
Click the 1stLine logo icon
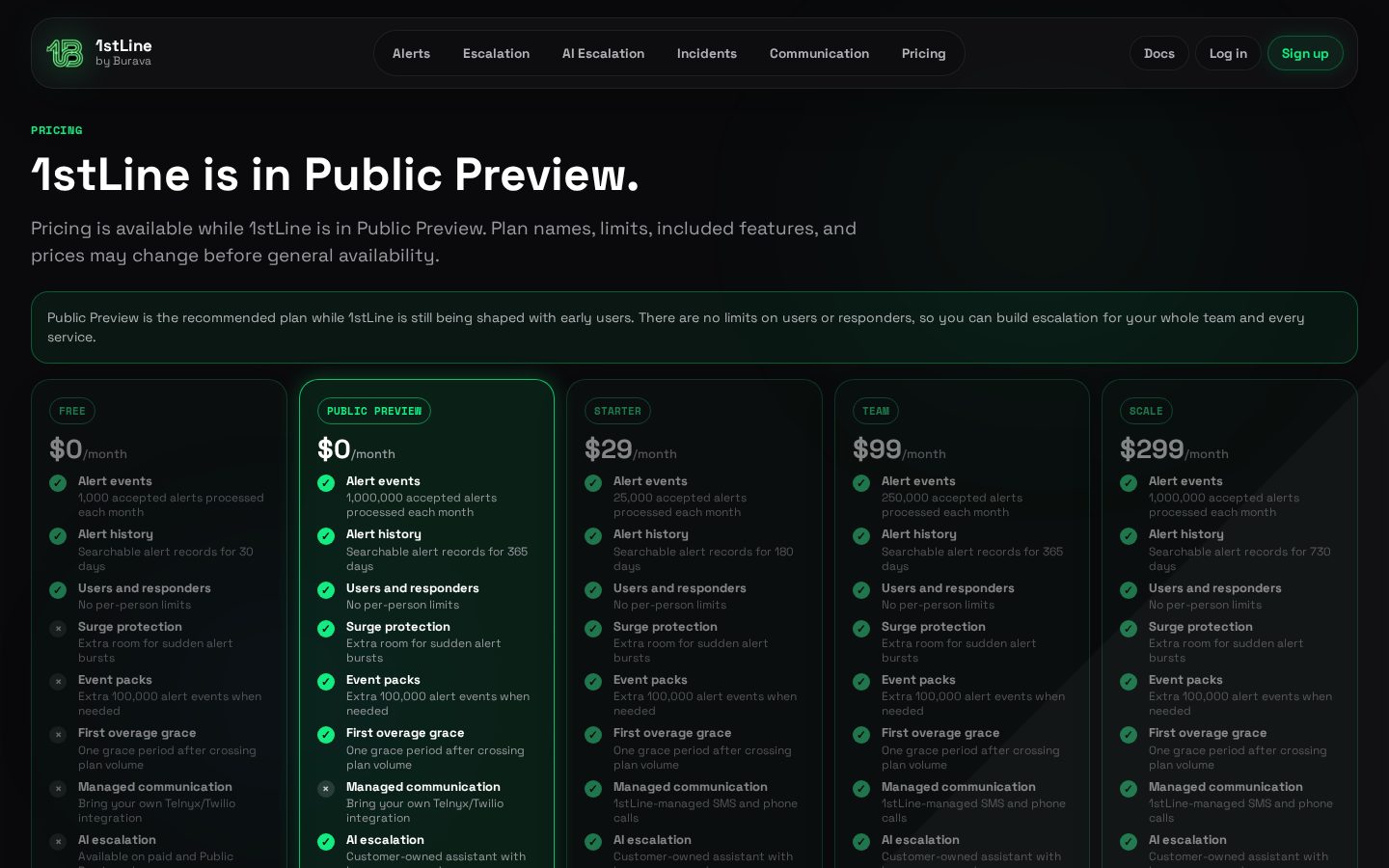point(65,53)
